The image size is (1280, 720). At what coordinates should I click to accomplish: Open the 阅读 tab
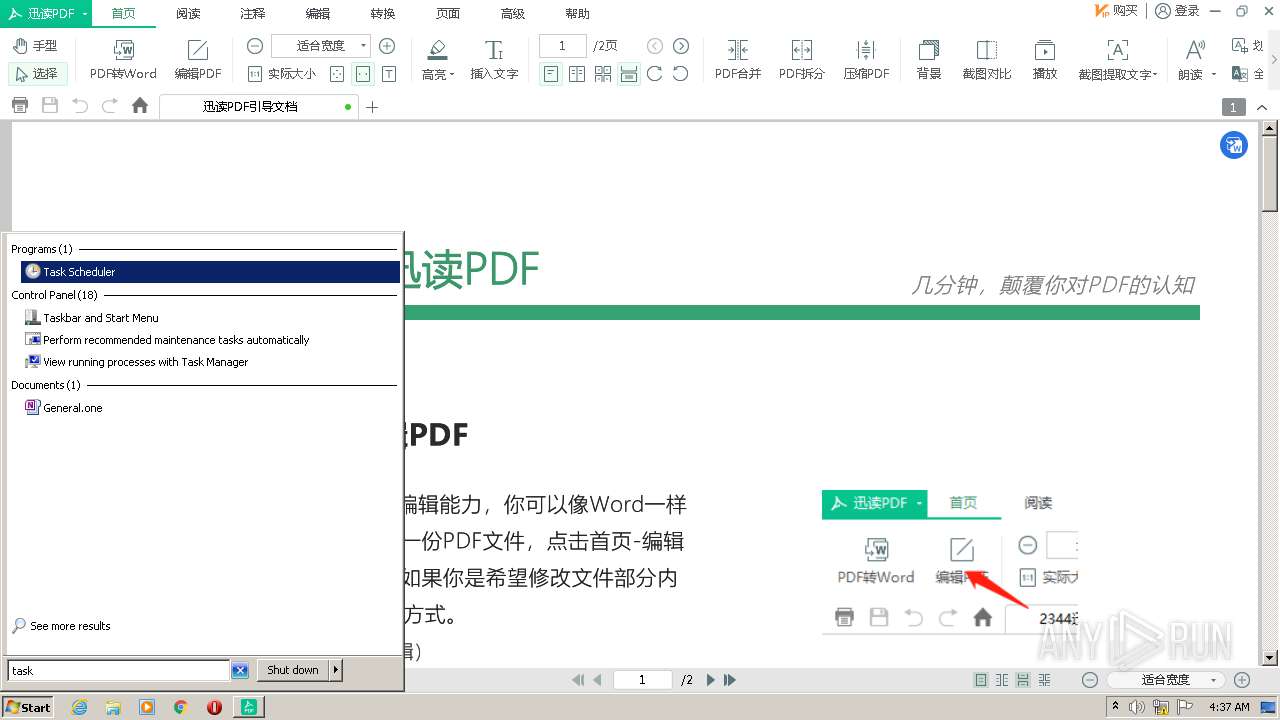(188, 13)
